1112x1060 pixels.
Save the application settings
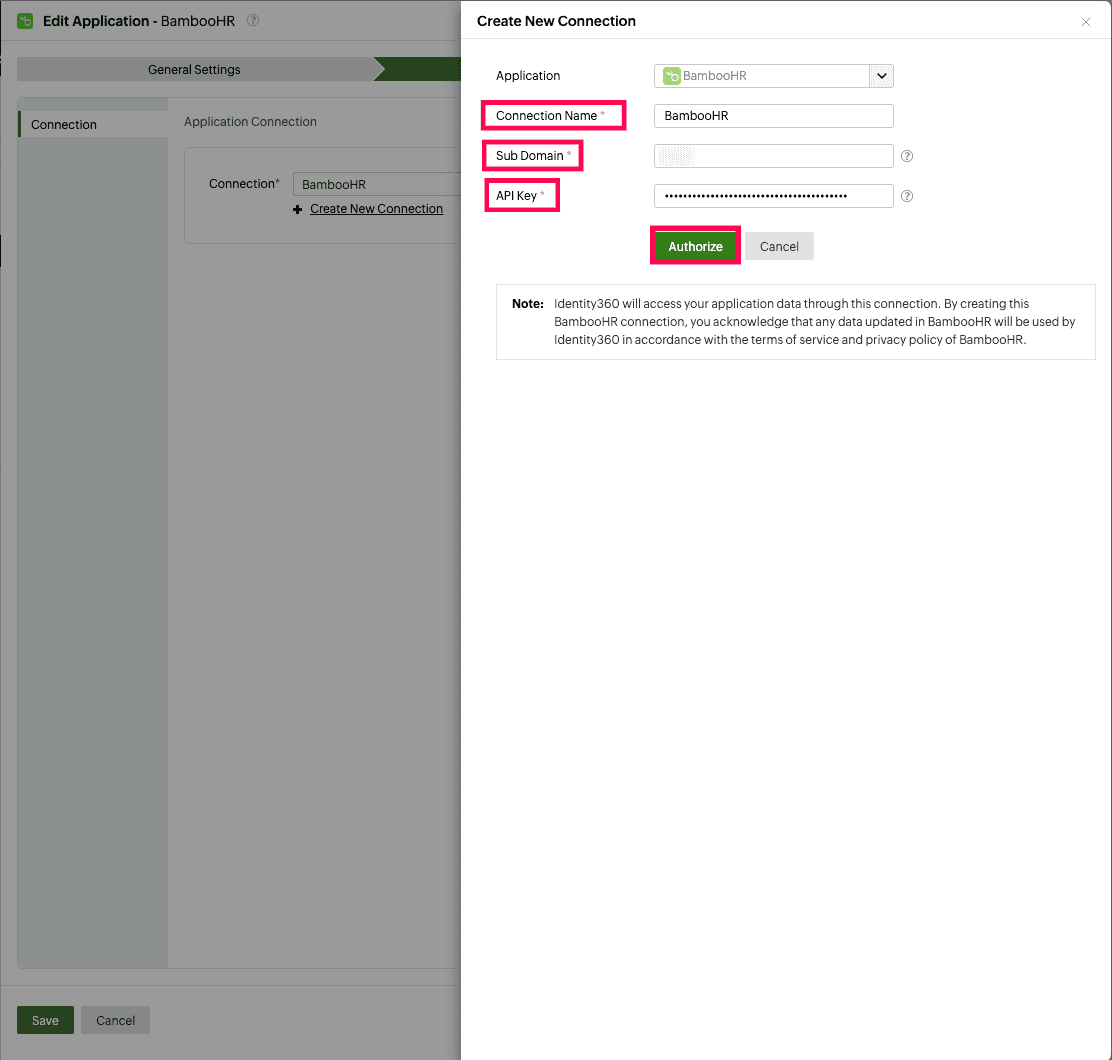pos(45,1020)
